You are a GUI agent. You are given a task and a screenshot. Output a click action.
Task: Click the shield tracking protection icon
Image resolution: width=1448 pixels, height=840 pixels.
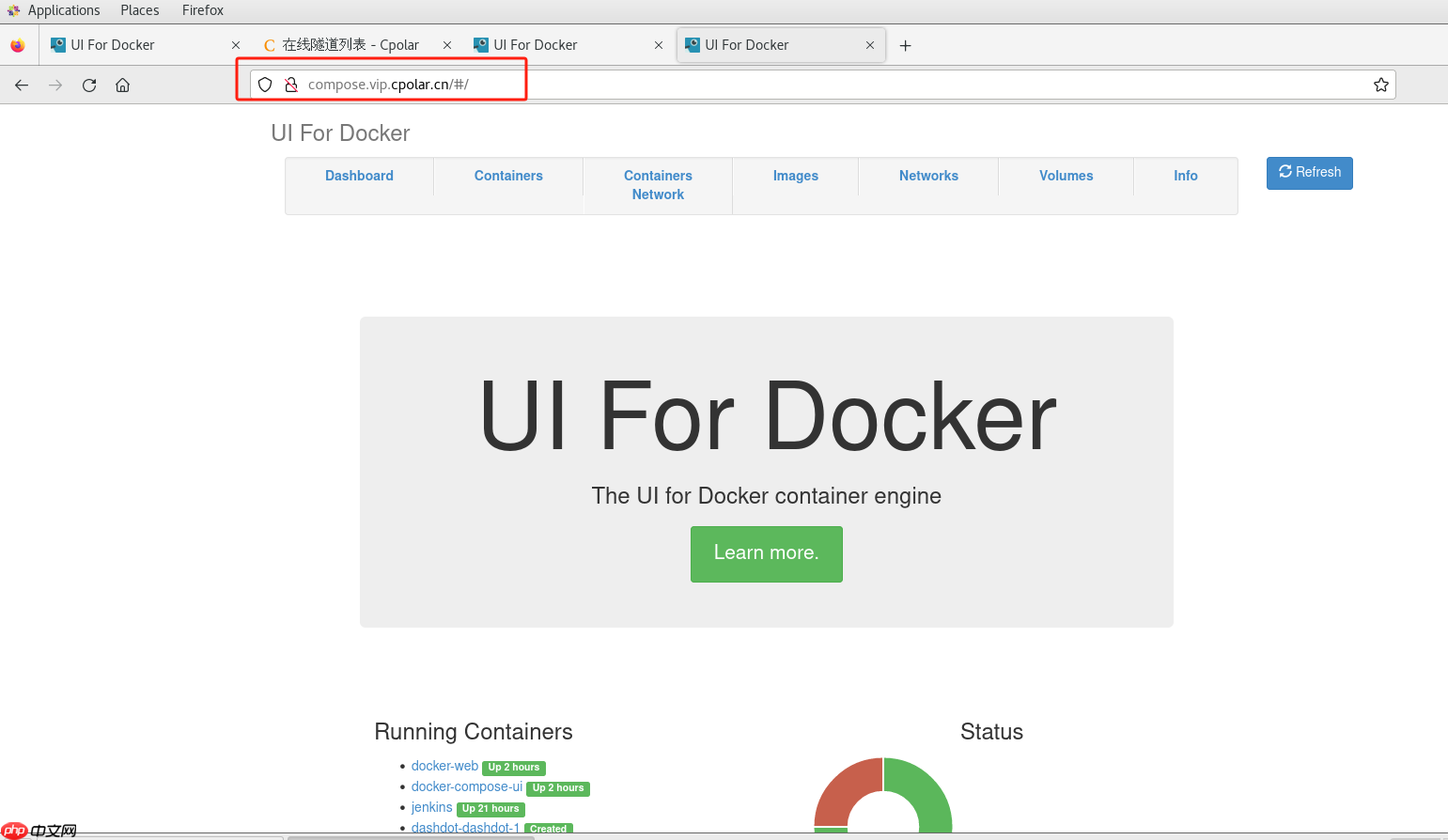pos(265,85)
